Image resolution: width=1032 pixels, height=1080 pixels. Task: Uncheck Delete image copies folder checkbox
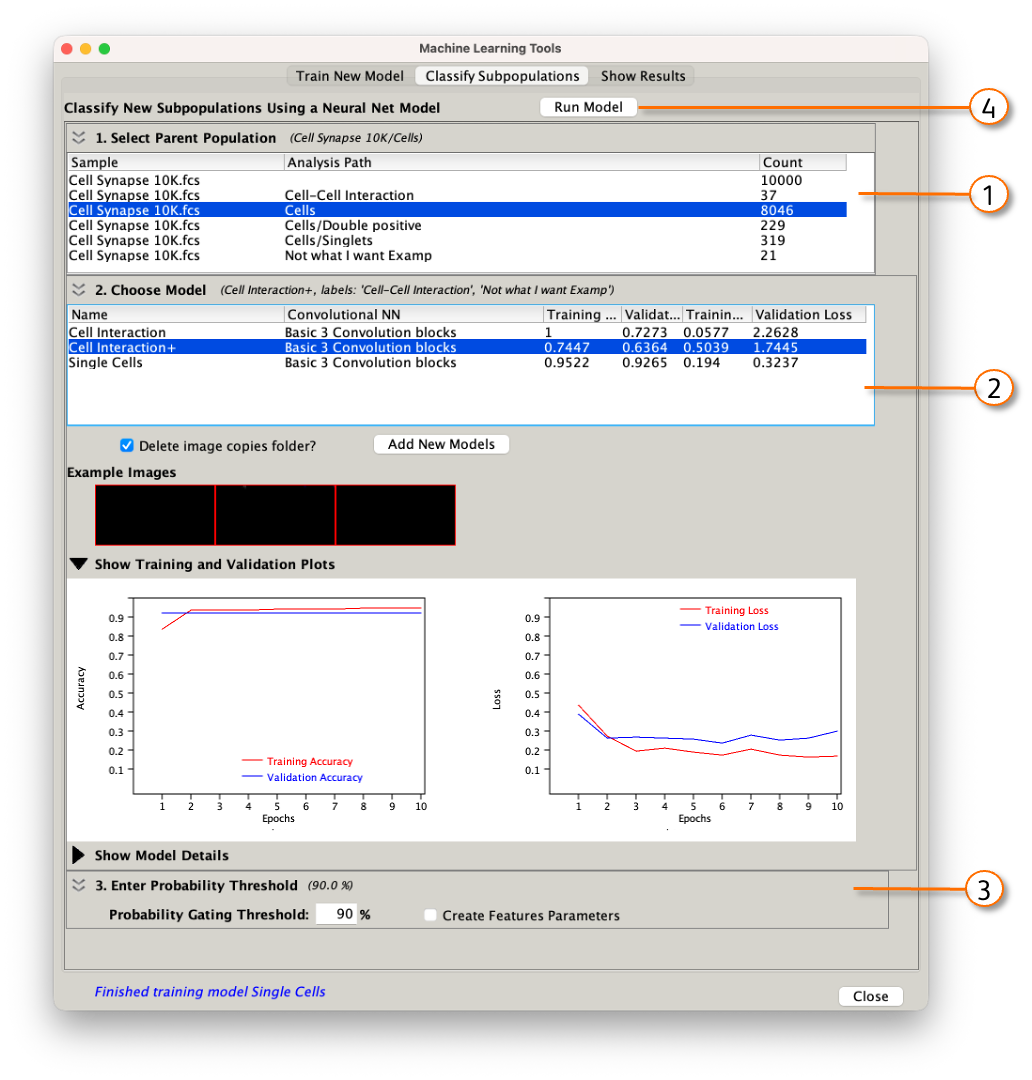coord(127,446)
